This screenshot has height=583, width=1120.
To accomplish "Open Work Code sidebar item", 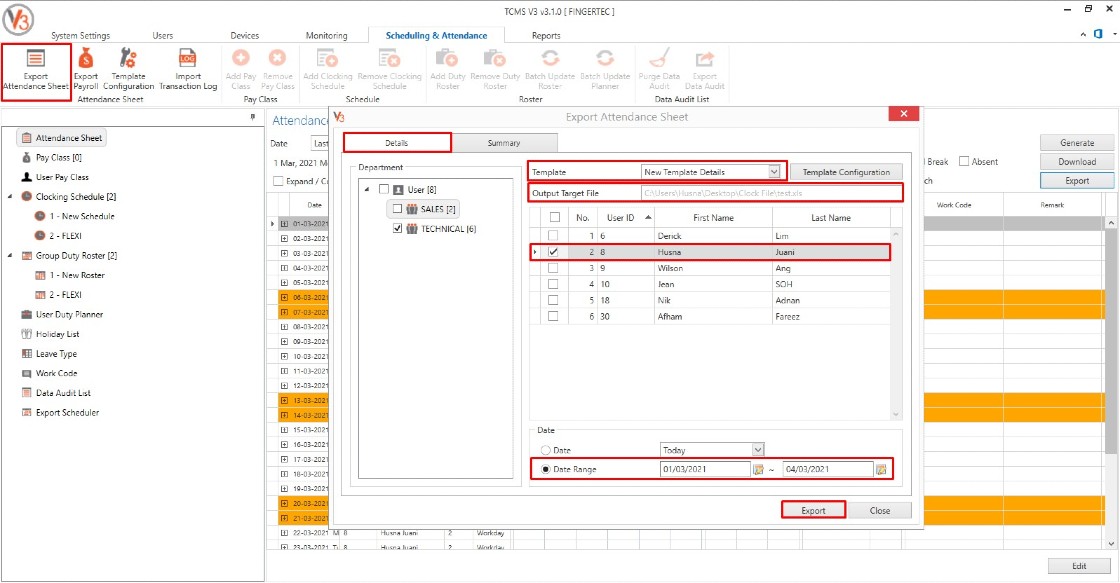I will (x=49, y=373).
